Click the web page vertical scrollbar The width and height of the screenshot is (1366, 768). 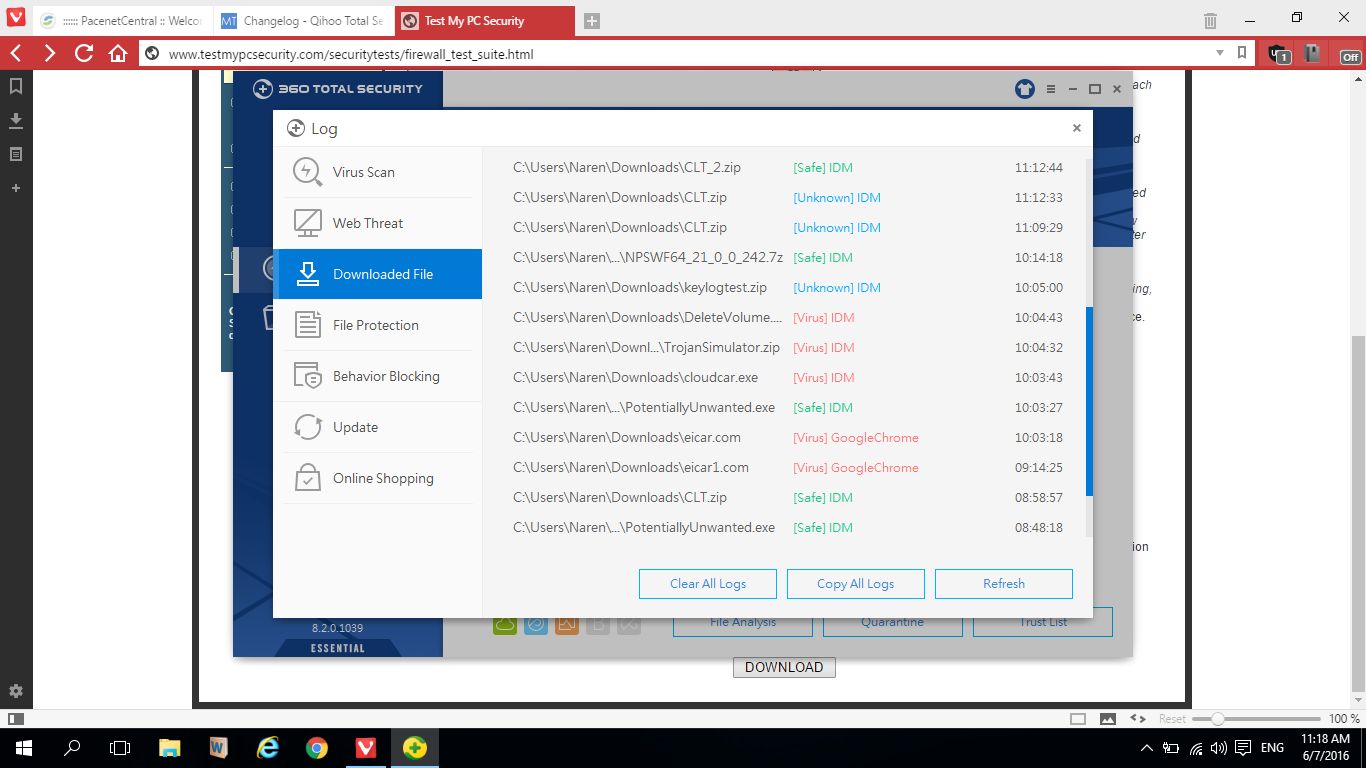tap(1357, 512)
